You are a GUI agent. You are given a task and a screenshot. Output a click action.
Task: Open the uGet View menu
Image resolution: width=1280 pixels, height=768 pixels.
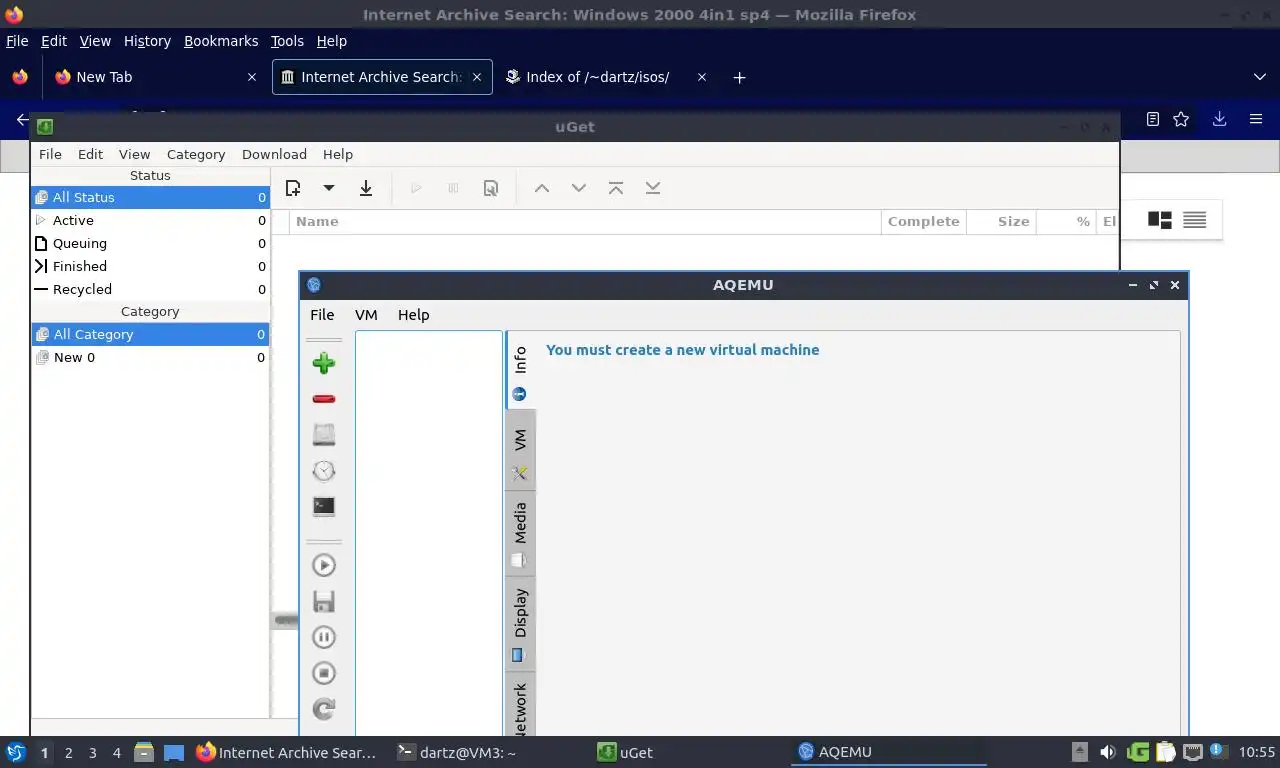(134, 154)
